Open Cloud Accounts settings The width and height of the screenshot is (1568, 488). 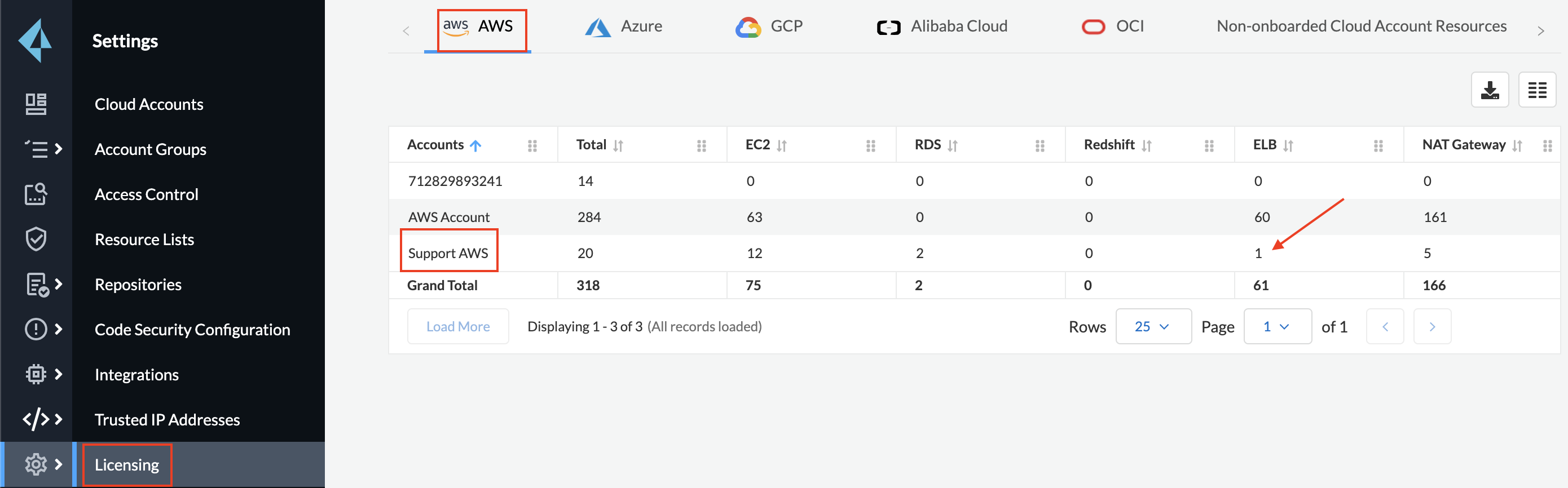(149, 104)
